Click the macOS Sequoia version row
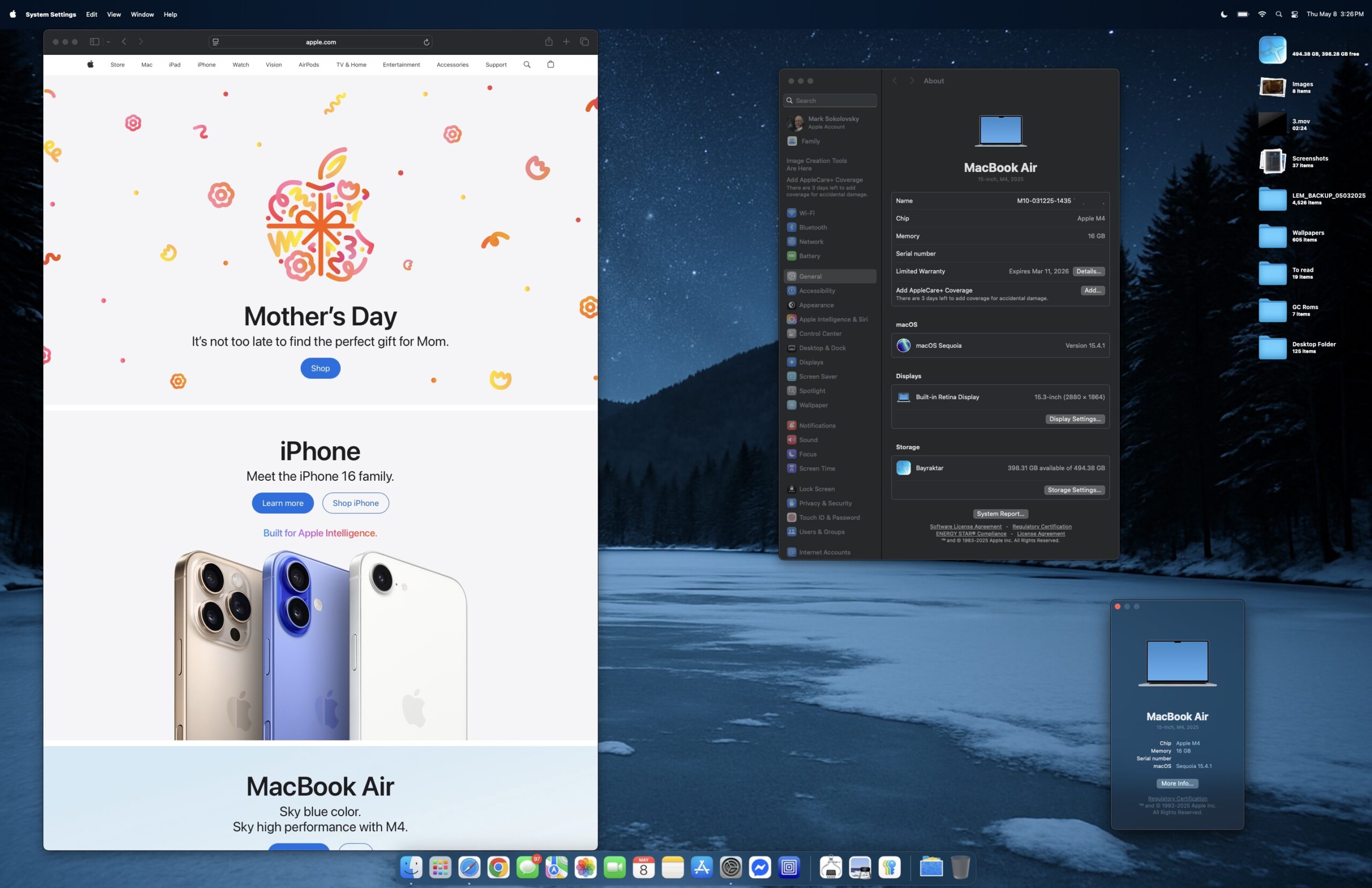This screenshot has height=888, width=1372. coord(1000,346)
